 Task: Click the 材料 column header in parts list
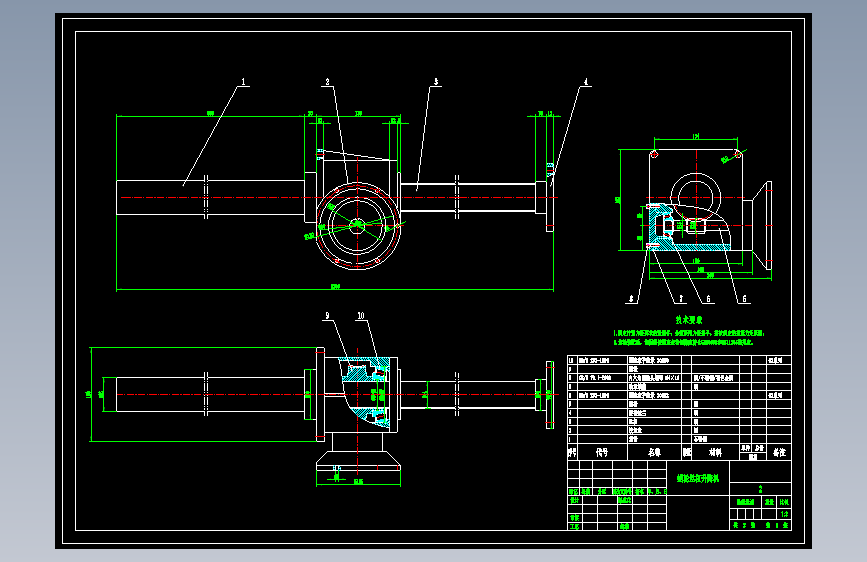tap(715, 452)
